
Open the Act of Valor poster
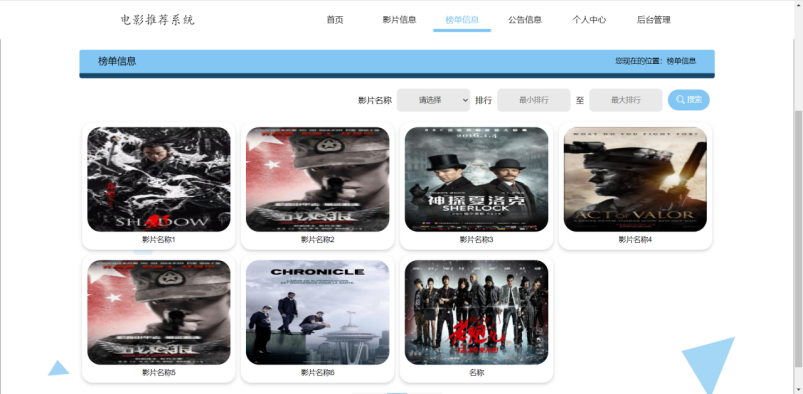click(x=635, y=179)
